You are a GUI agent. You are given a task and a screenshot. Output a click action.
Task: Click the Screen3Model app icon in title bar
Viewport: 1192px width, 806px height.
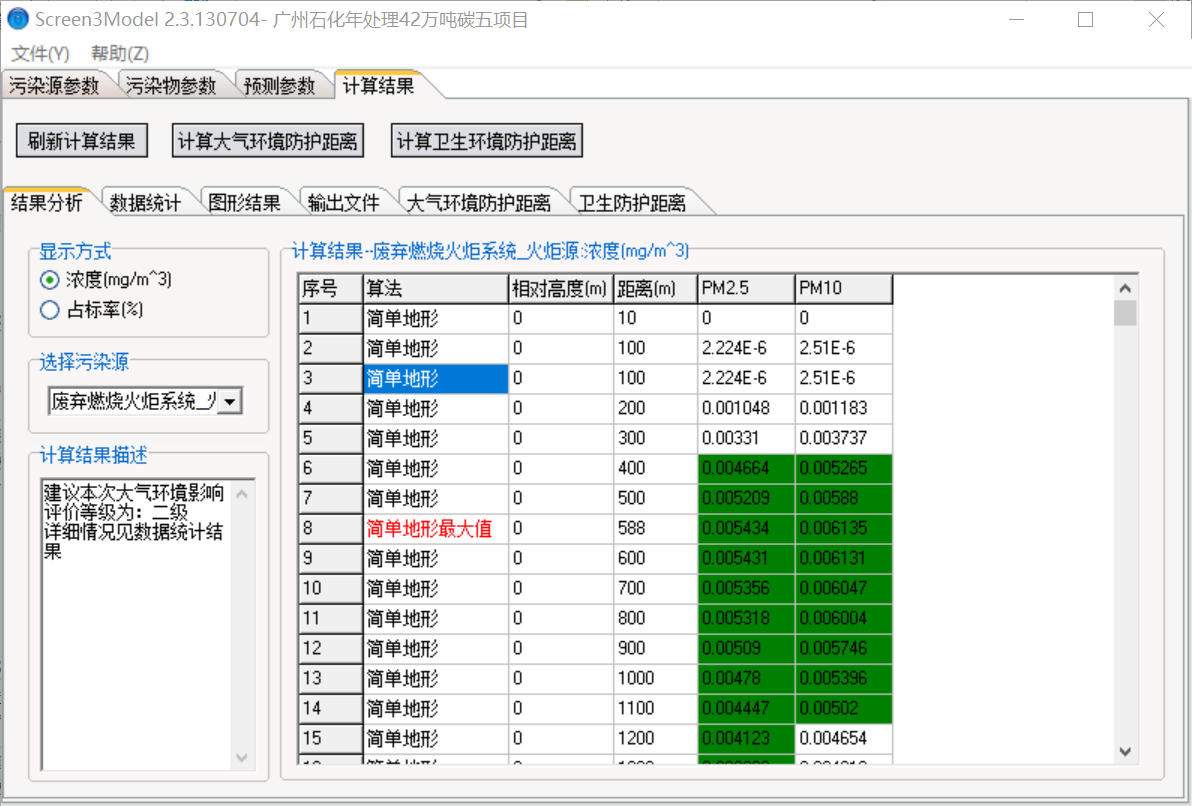click(17, 19)
